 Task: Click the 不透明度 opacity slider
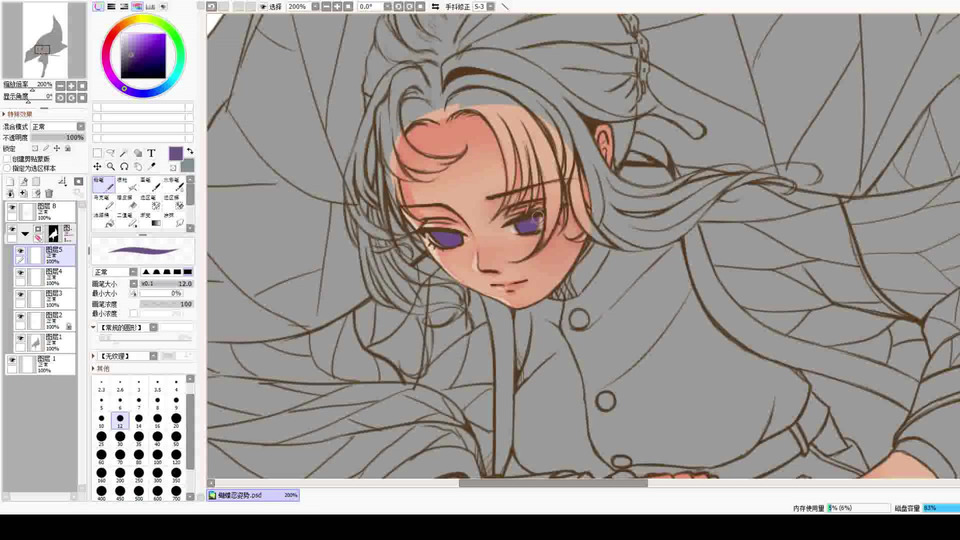(x=58, y=138)
